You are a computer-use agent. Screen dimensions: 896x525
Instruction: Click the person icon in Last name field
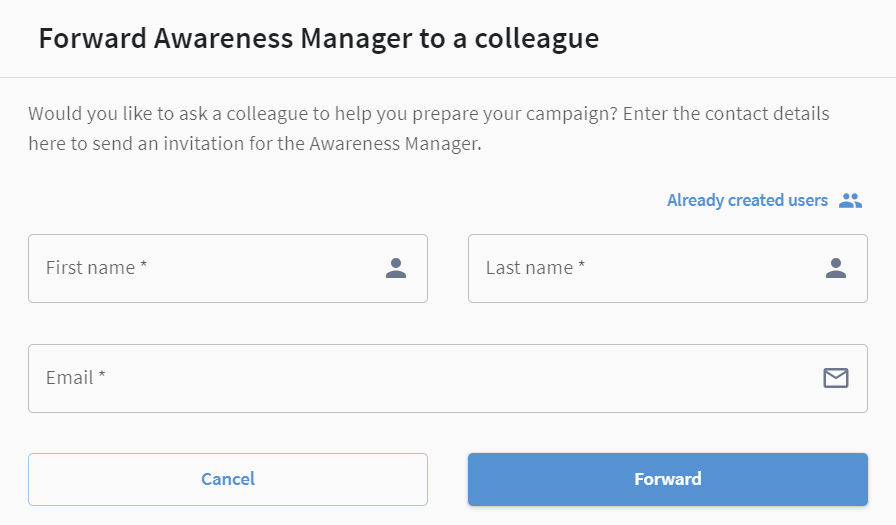tap(835, 268)
